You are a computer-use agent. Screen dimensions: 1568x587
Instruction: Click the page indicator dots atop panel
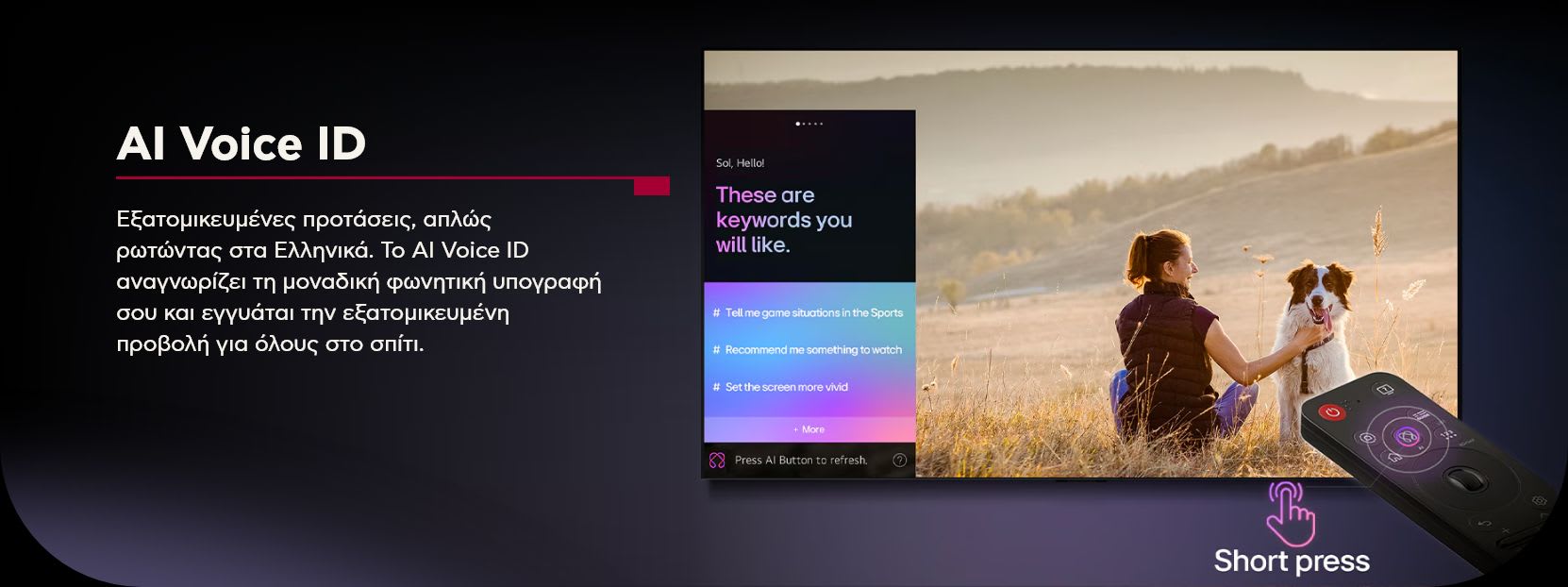[x=809, y=124]
